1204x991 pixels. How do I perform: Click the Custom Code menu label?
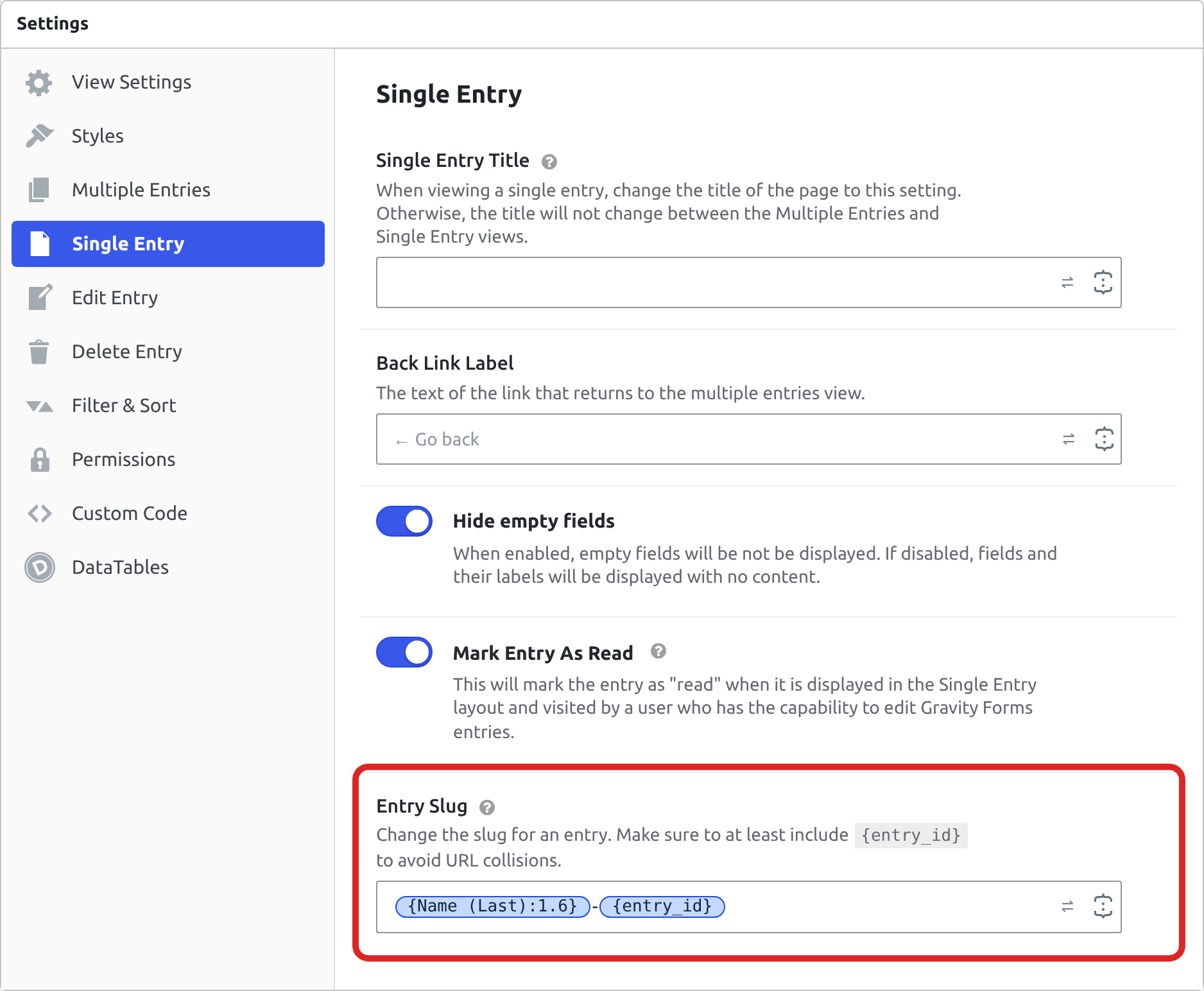point(130,513)
